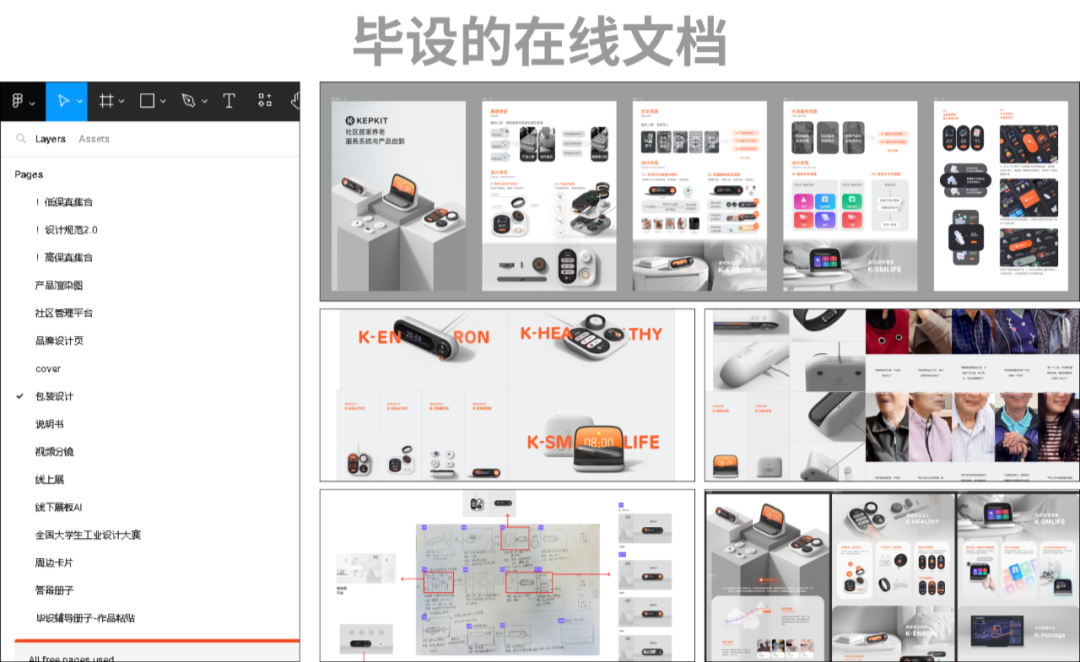The image size is (1080, 662).
Task: Open the Frame tool options chevron
Action: tap(121, 102)
